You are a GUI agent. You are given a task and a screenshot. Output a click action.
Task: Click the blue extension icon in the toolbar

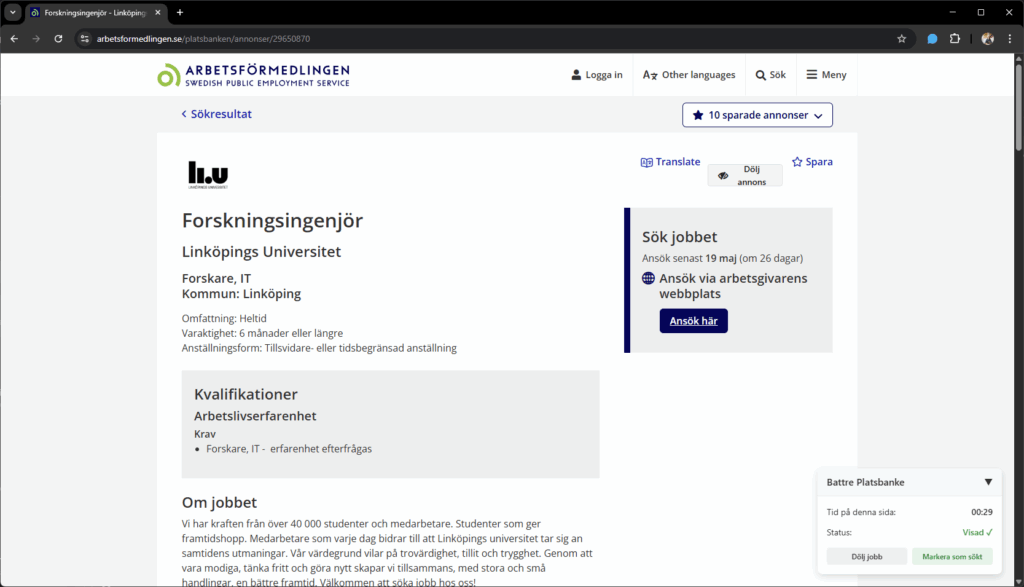933,39
